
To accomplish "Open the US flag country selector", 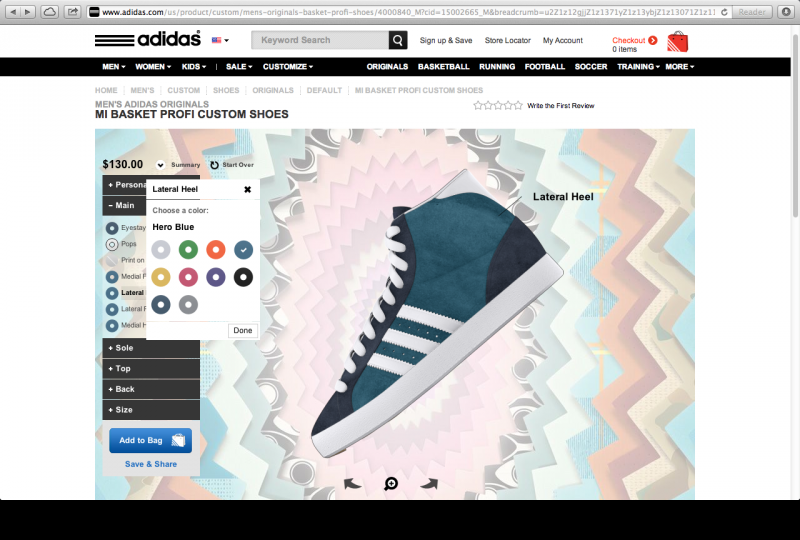I will click(220, 40).
